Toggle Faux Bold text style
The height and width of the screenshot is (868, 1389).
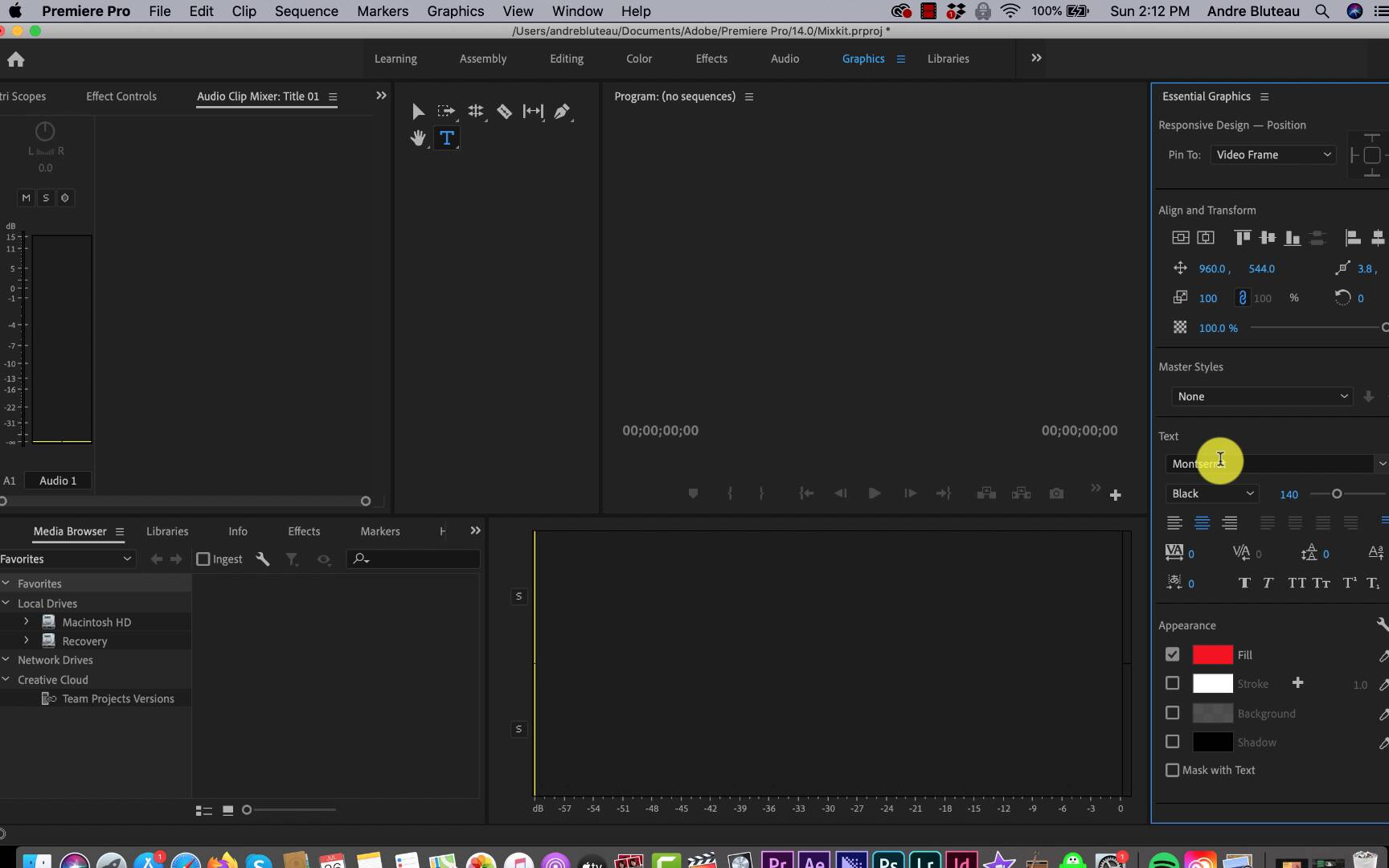click(1244, 583)
